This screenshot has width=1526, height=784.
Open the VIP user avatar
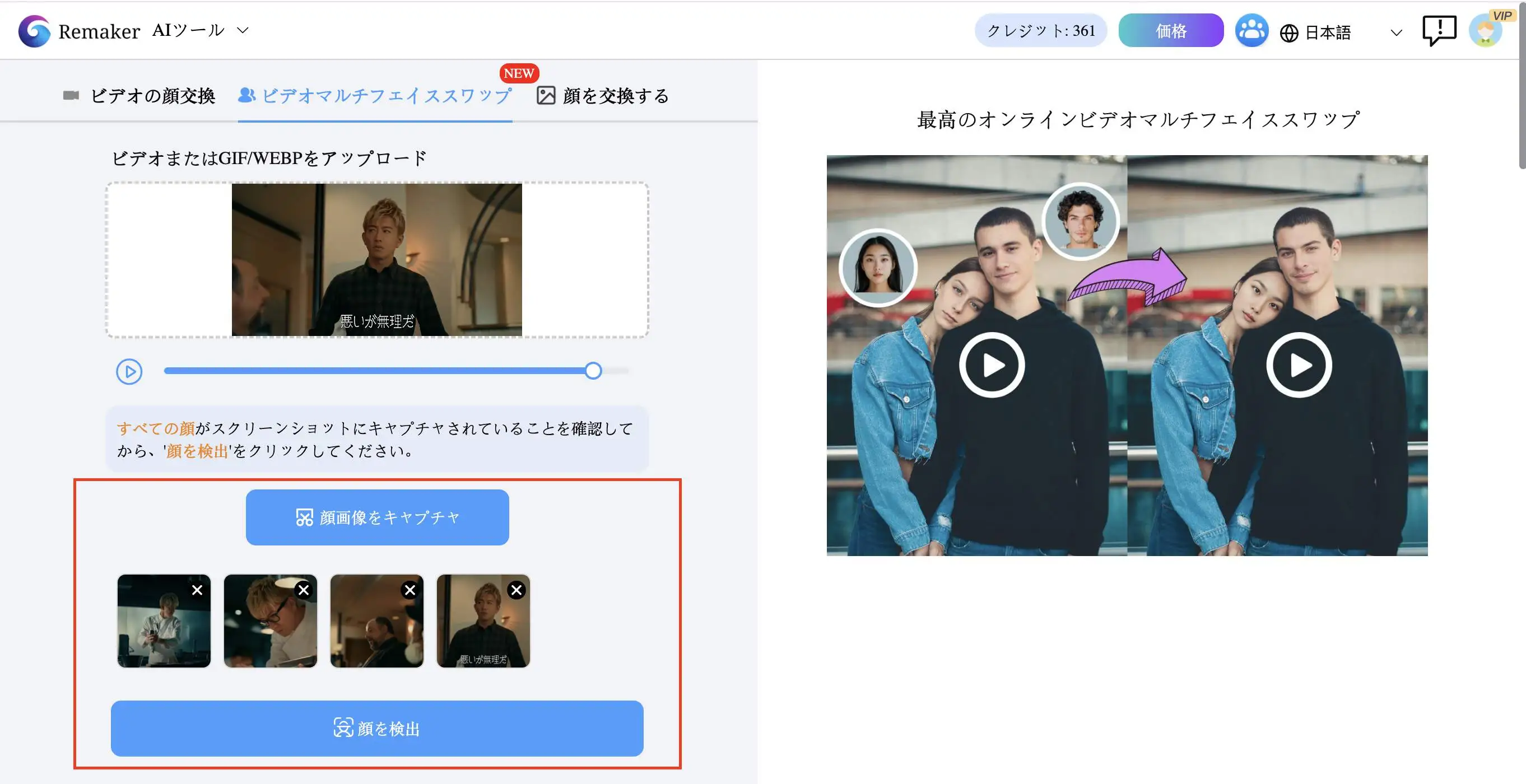click(1486, 30)
